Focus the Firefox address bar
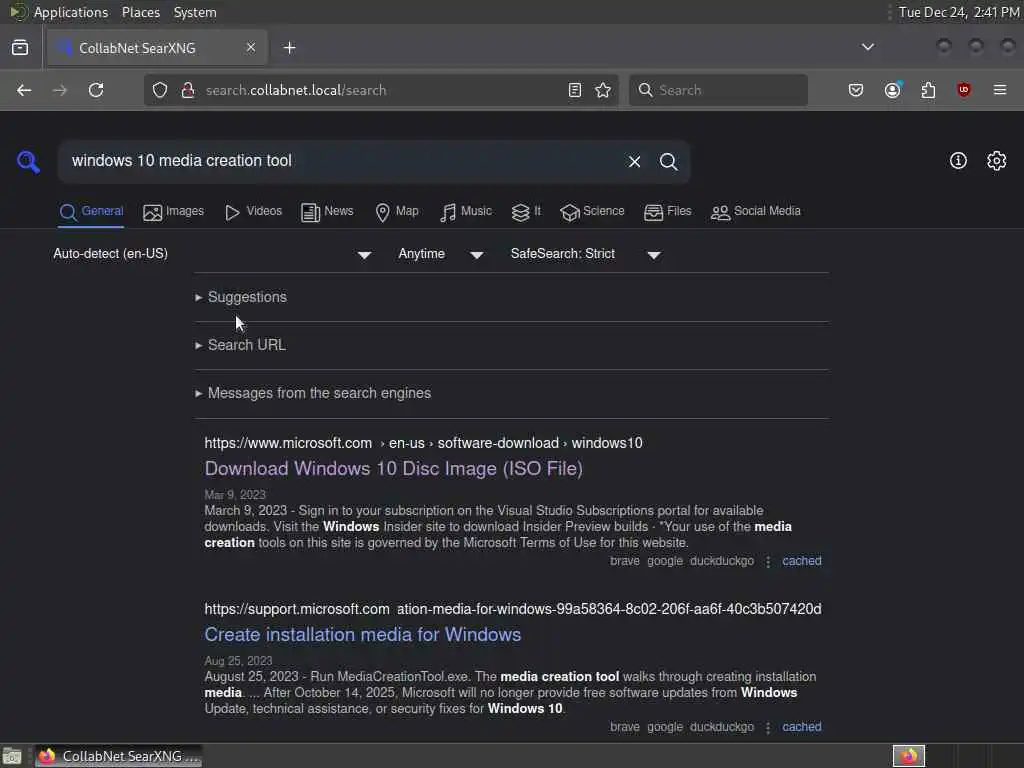 pyautogui.click(x=382, y=90)
